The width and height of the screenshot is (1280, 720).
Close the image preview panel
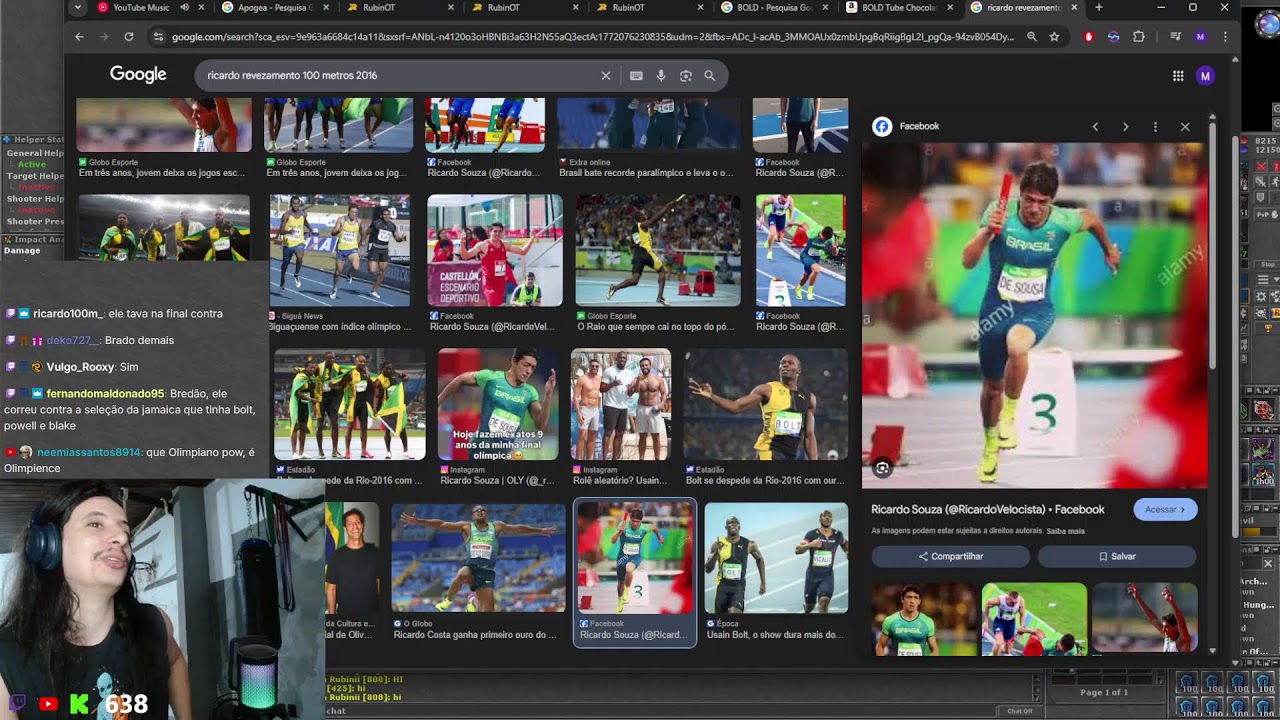(1185, 127)
